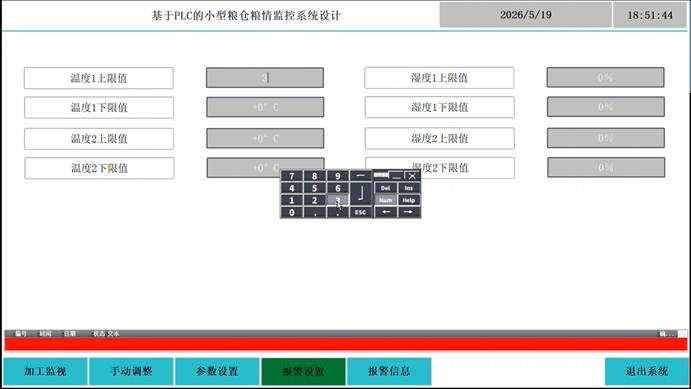Minimize the on-screen numeric keypad

tap(396, 176)
